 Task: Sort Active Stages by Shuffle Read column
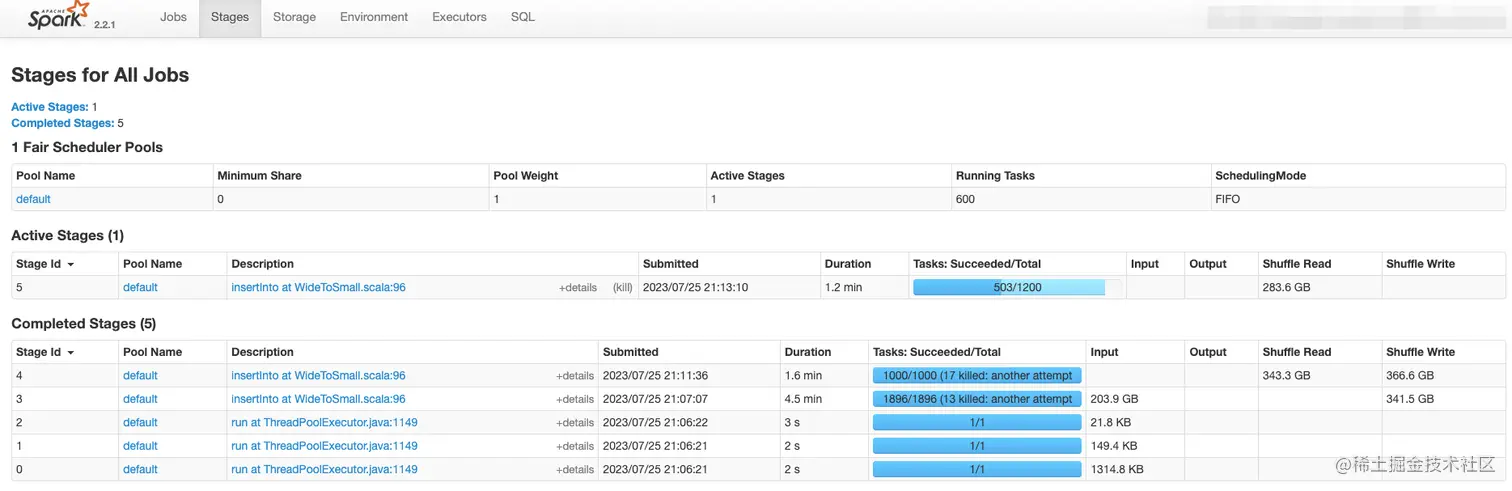(x=1297, y=264)
